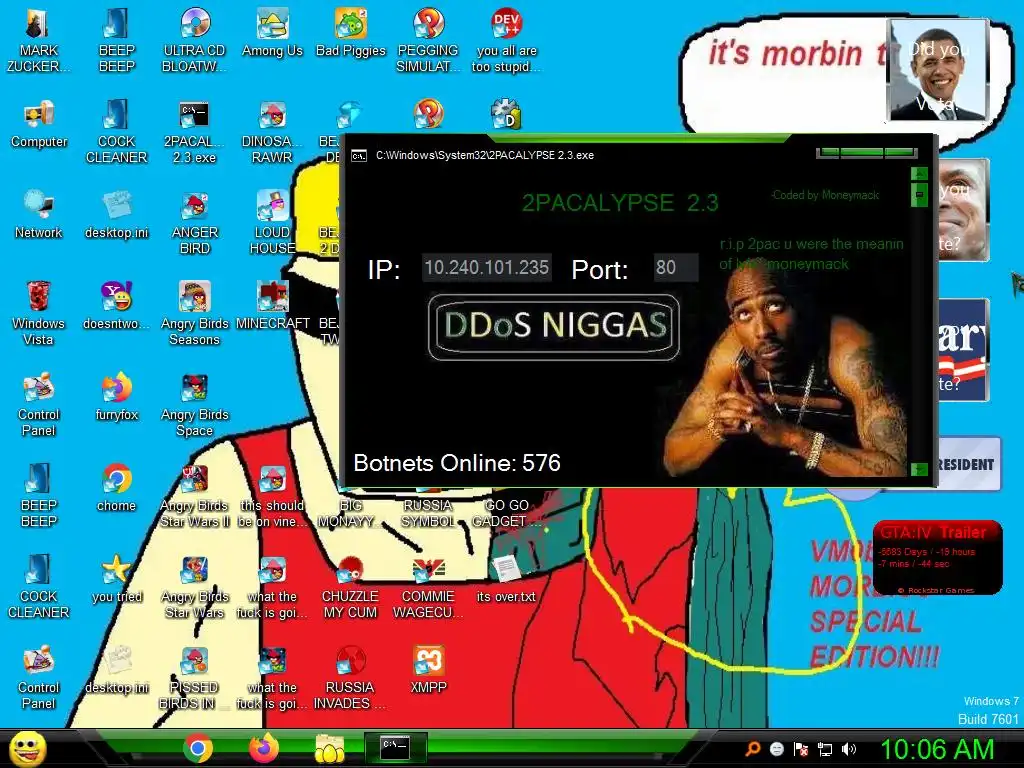Switch to the cmd taskbar button
Image resolution: width=1024 pixels, height=768 pixels.
click(x=395, y=748)
